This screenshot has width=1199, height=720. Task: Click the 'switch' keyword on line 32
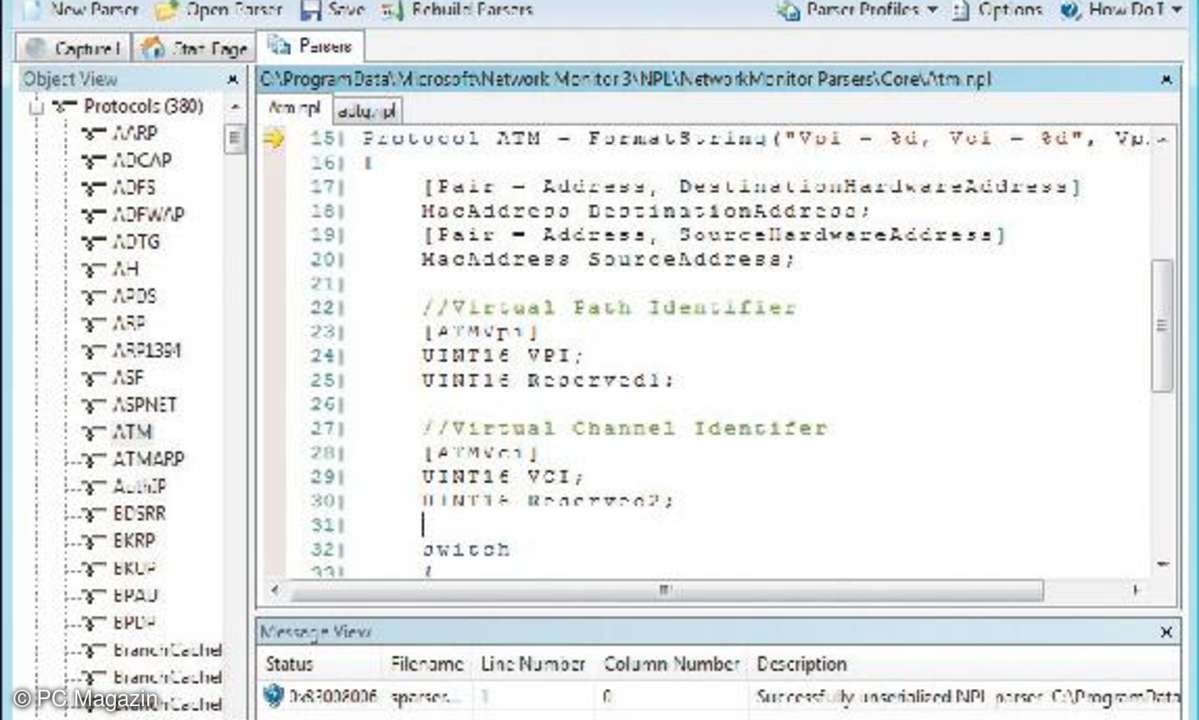click(466, 550)
